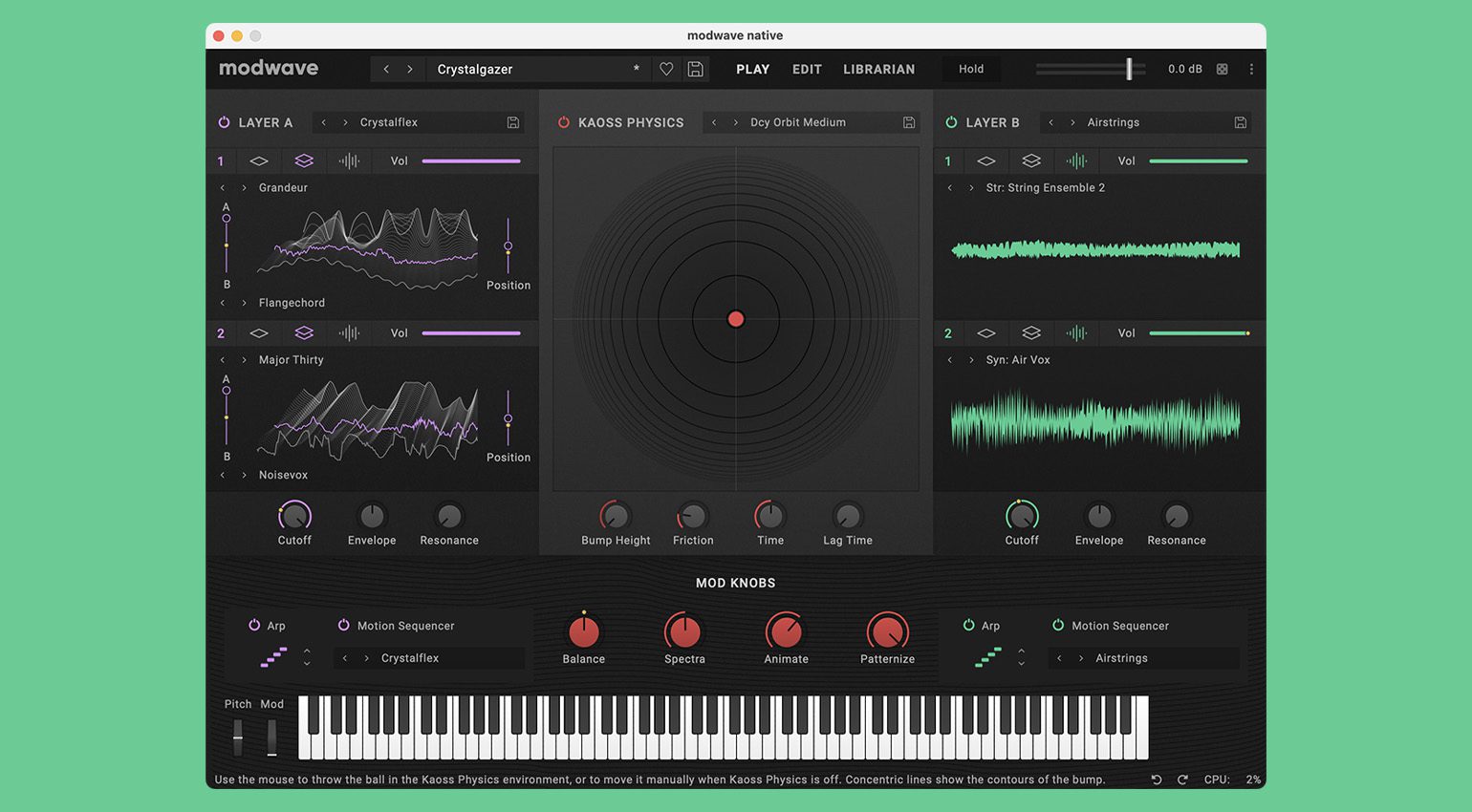
Task: Click the dice randomize icon in the header
Action: click(x=1222, y=69)
